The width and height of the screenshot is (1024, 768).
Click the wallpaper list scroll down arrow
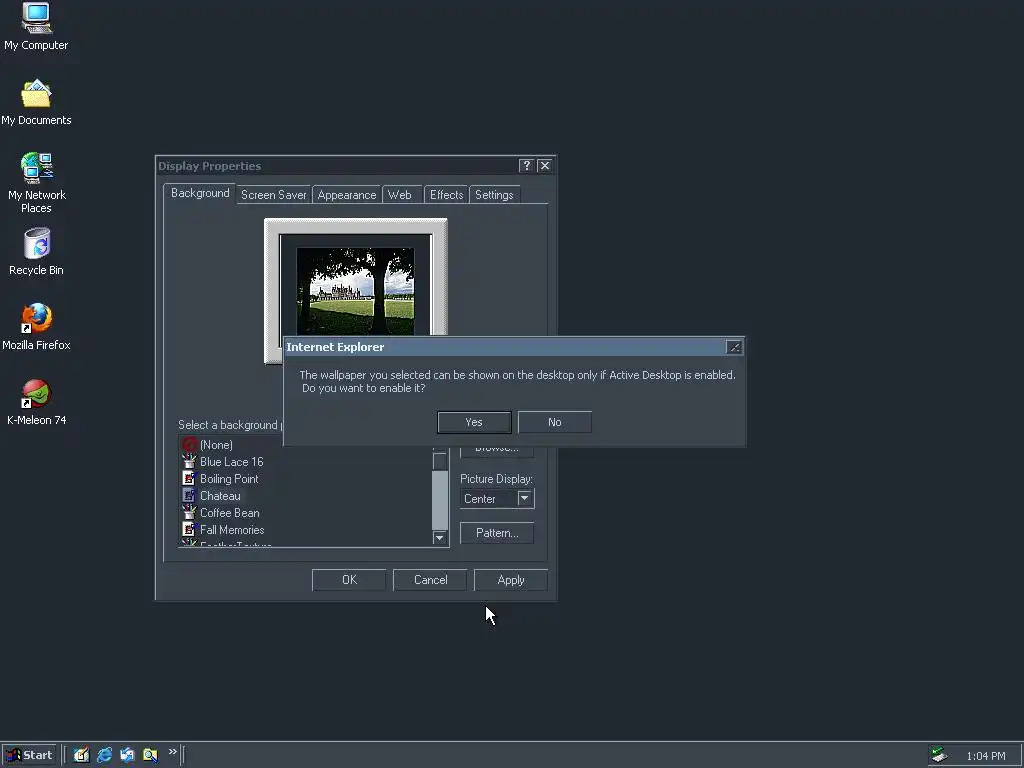pos(440,537)
